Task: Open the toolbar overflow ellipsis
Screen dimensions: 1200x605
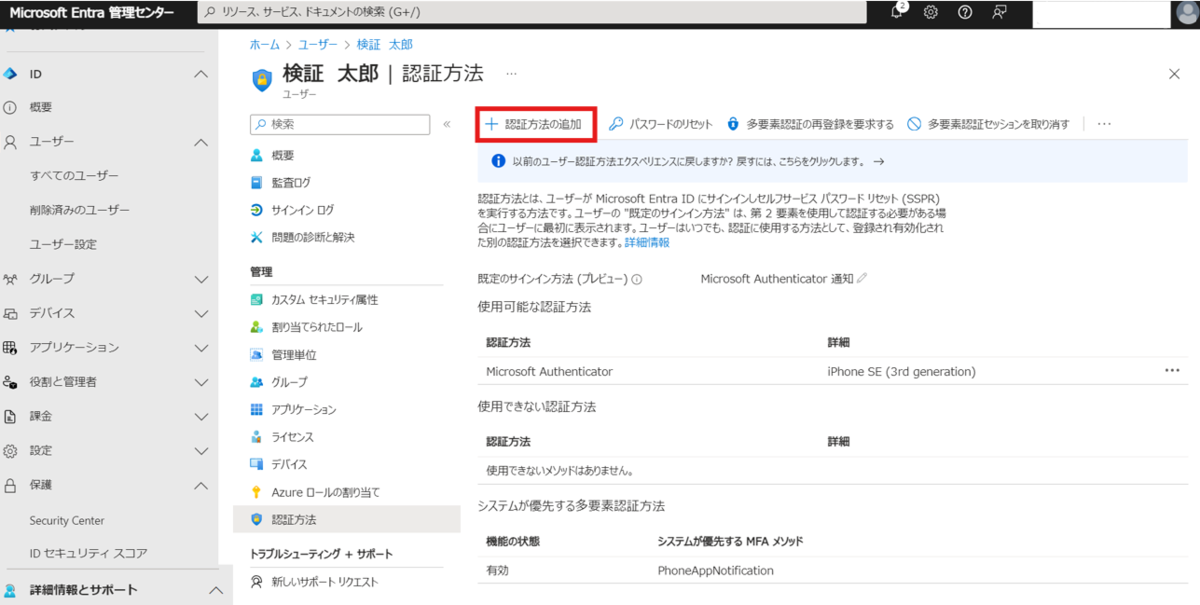Action: point(1104,124)
